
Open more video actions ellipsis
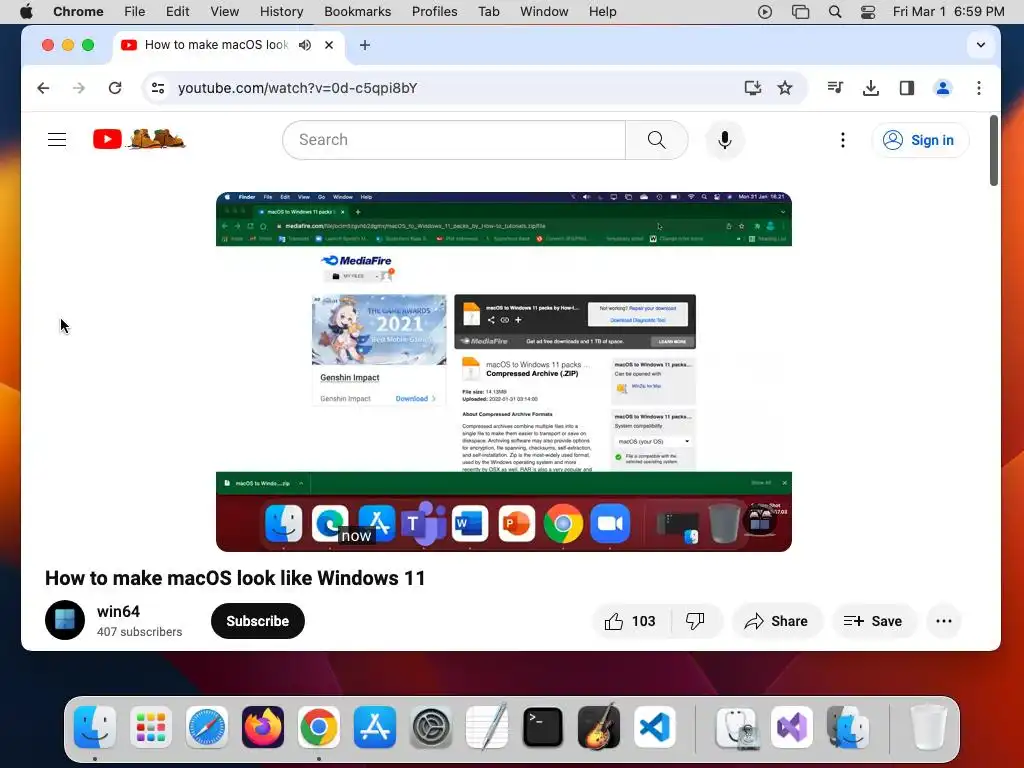coord(944,621)
